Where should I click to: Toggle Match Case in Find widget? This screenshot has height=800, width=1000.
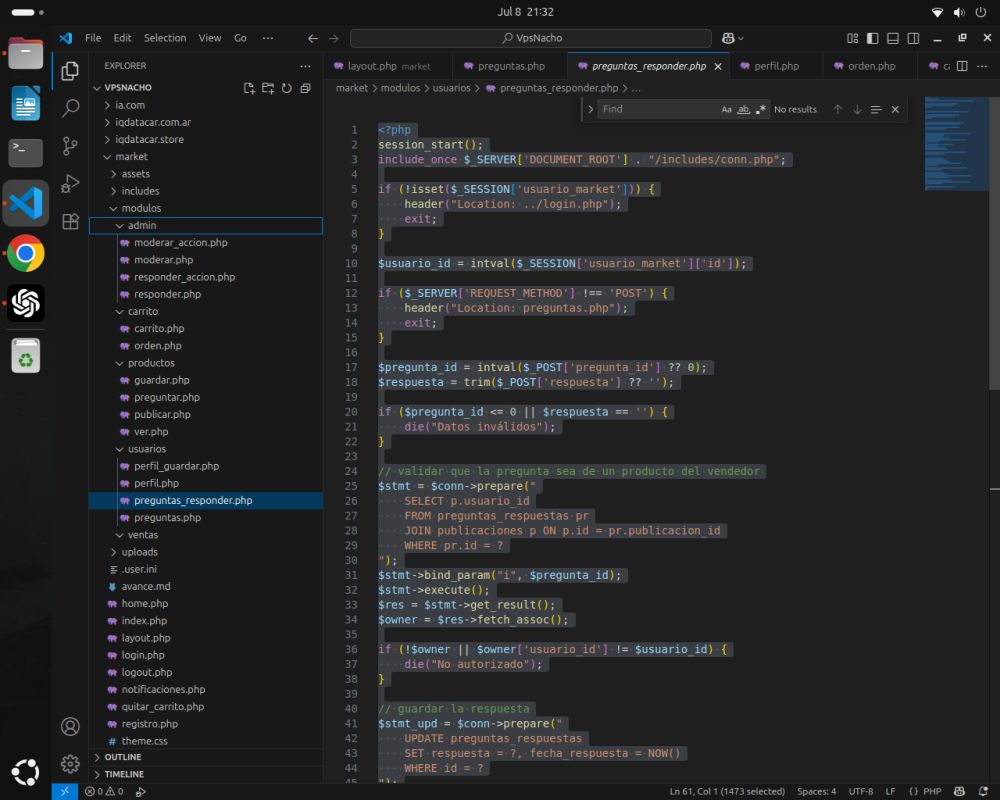click(726, 110)
